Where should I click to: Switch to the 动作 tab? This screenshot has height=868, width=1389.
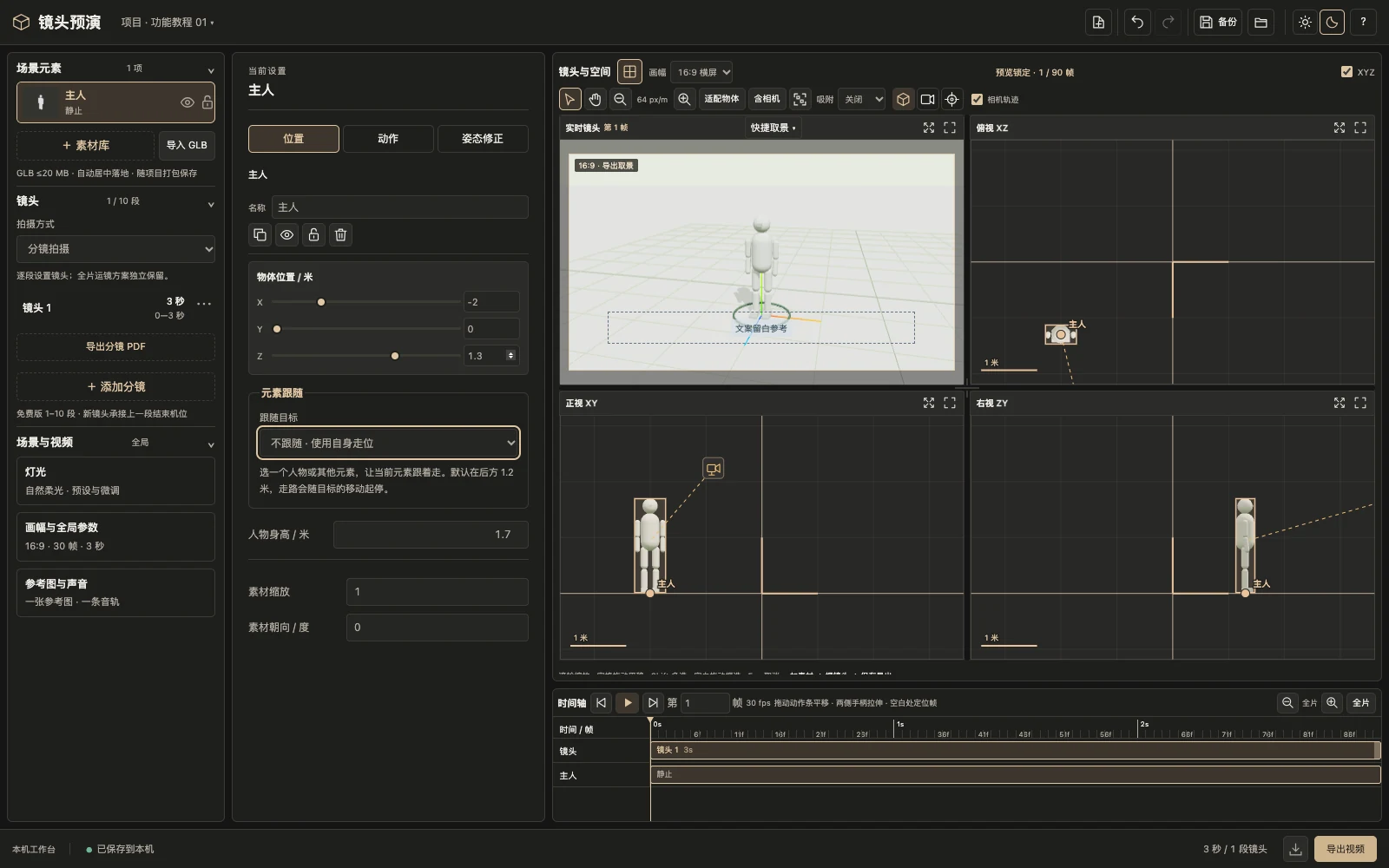click(x=388, y=139)
